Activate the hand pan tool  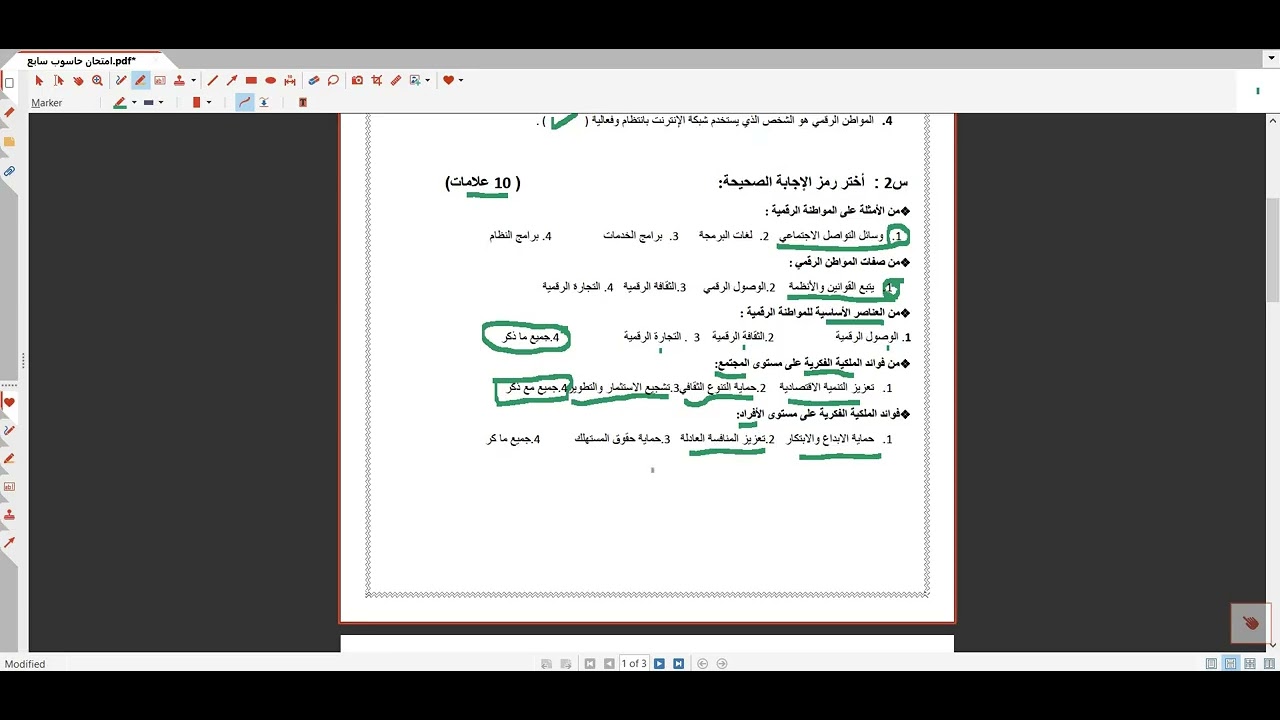[x=78, y=81]
